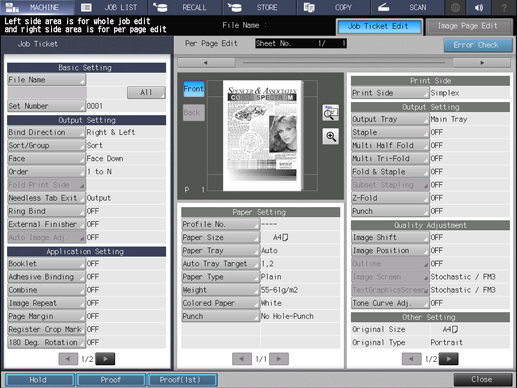Open the File Name setting
517x388 pixels.
[46, 80]
